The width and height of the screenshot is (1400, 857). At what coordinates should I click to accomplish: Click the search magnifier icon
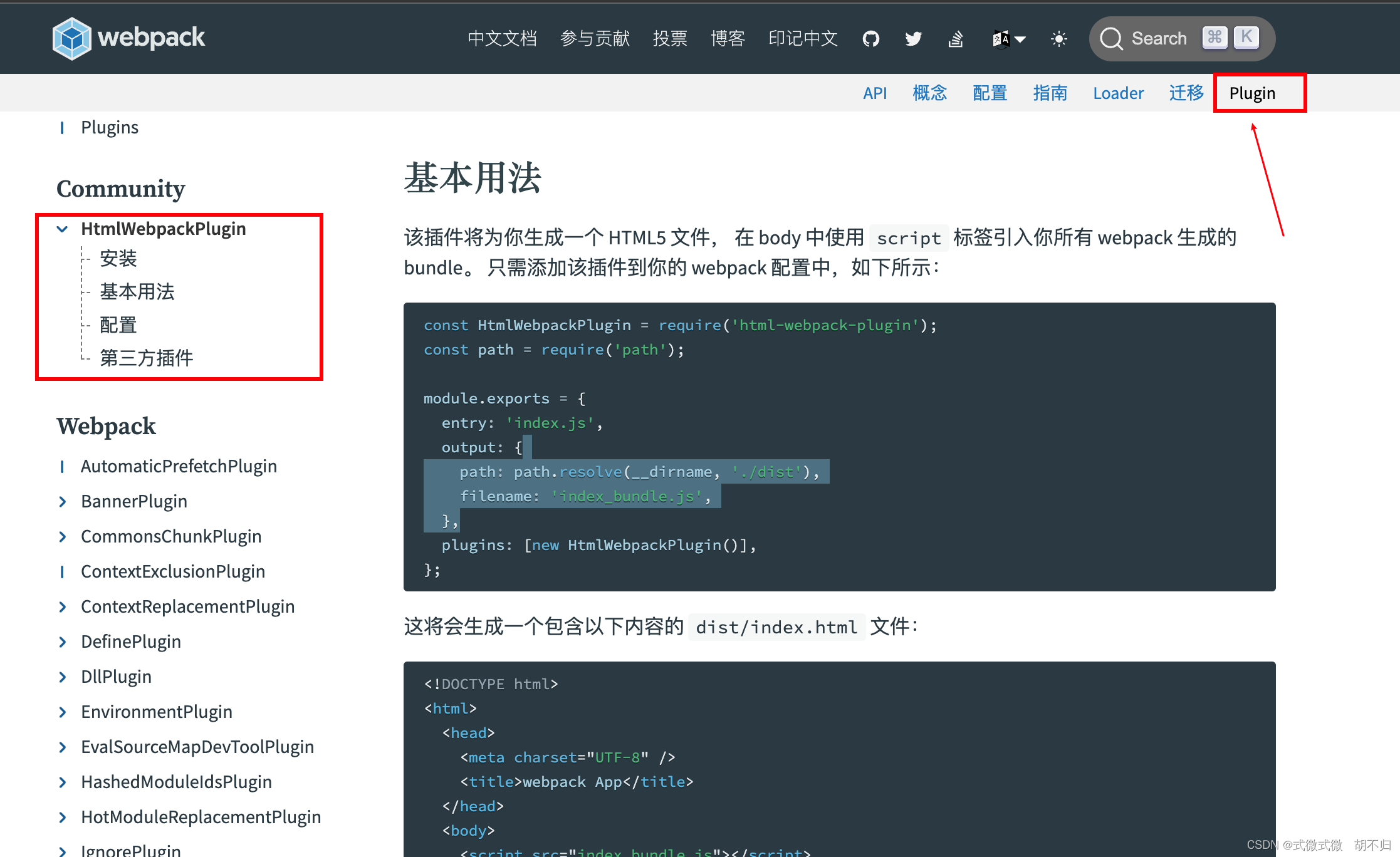(1112, 38)
